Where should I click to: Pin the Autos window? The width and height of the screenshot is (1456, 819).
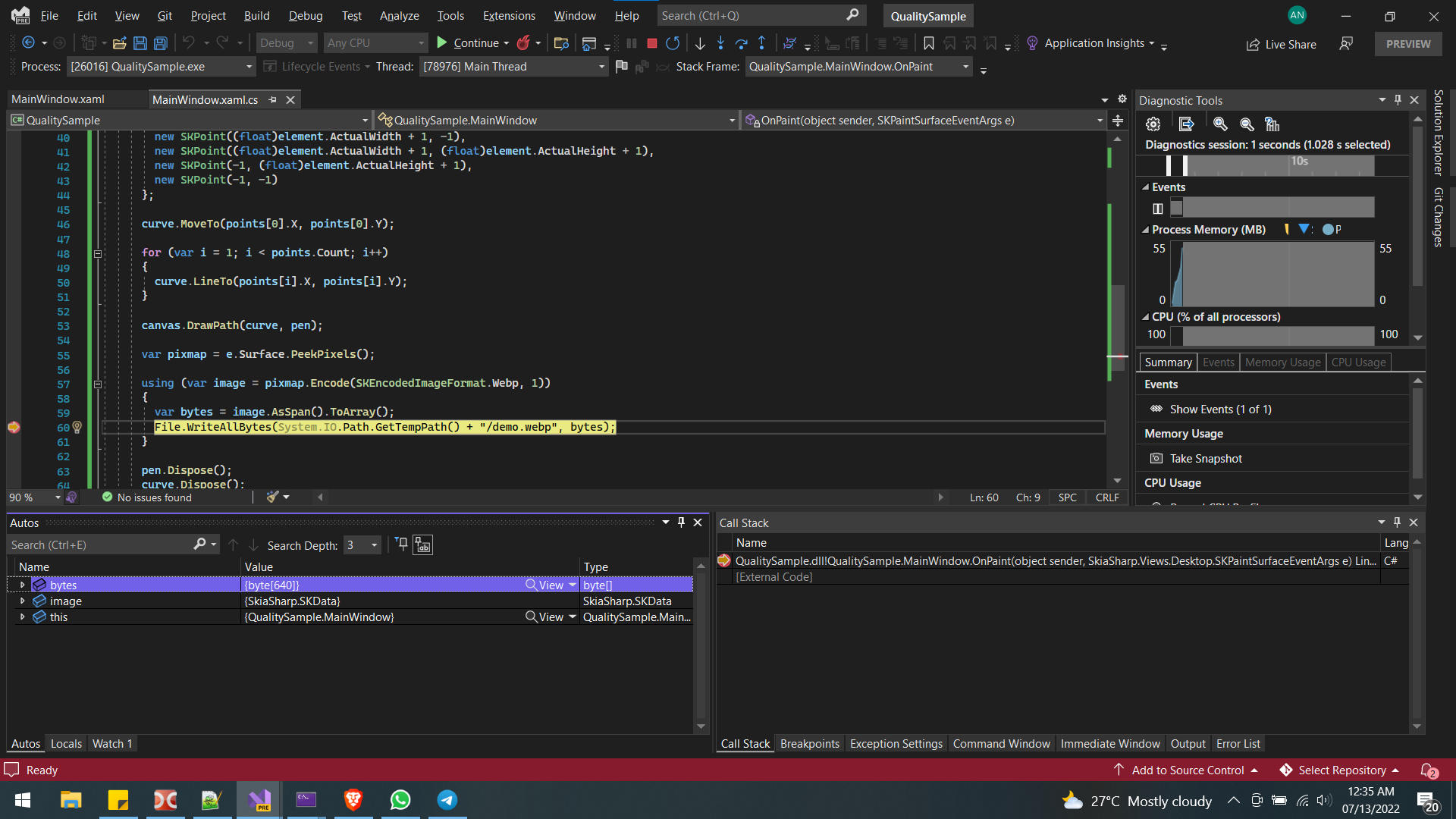[x=680, y=522]
